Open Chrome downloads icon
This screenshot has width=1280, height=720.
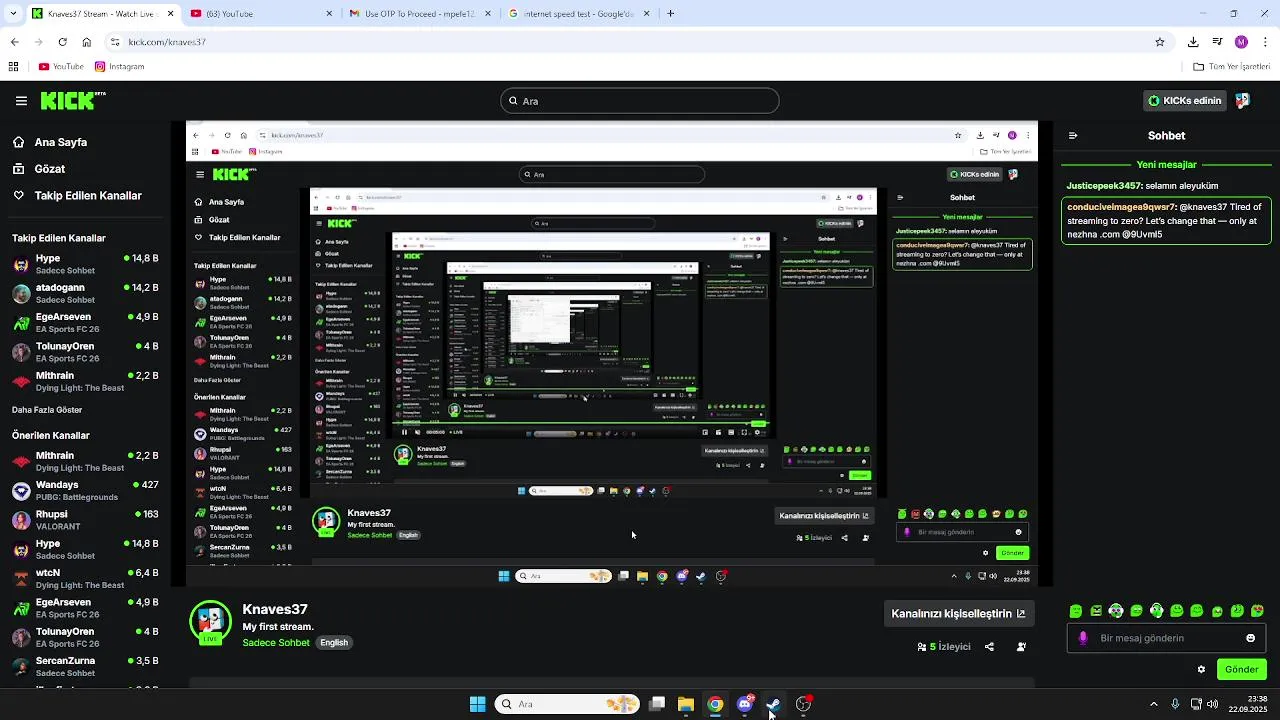click(1193, 42)
